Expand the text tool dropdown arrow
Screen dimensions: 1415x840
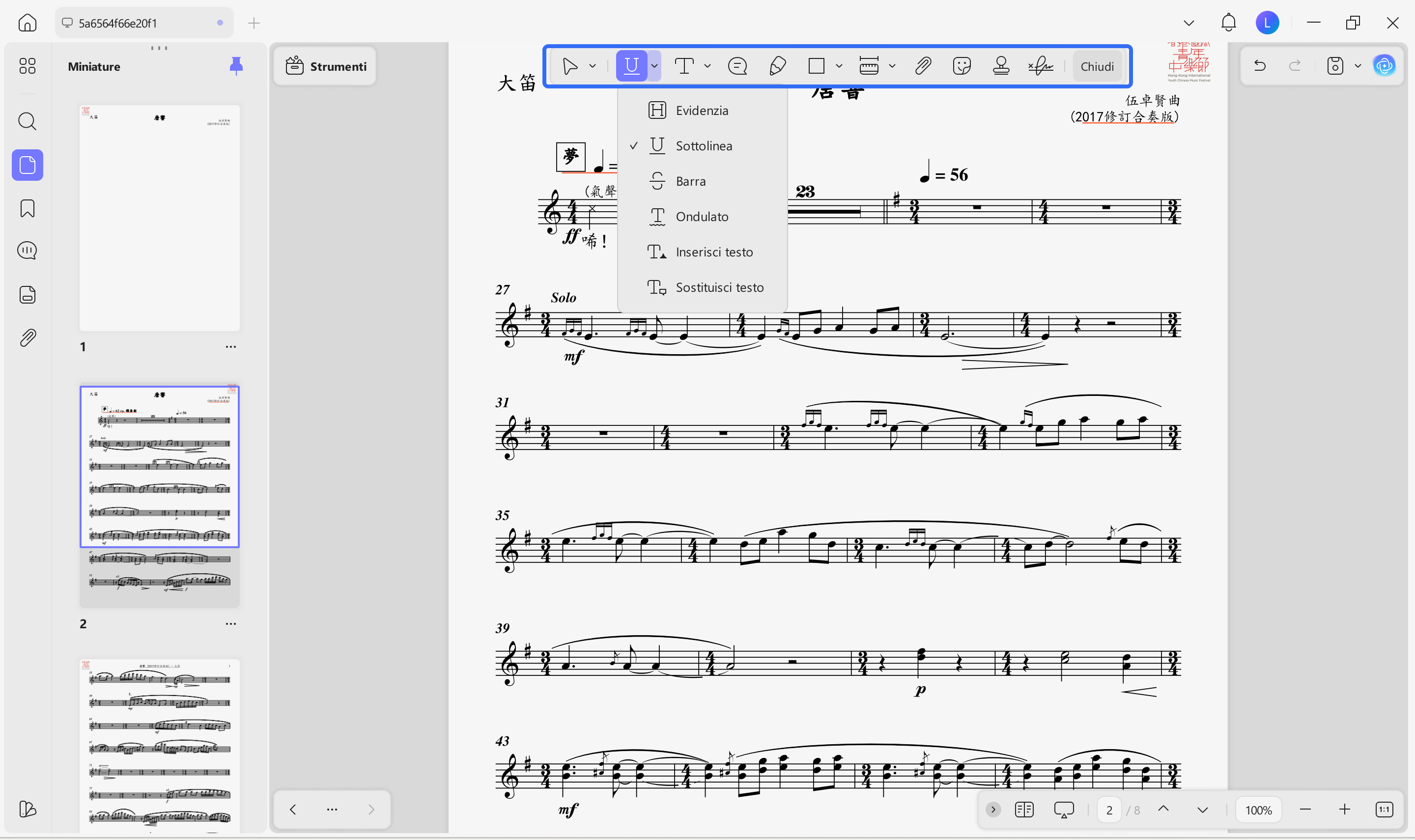(707, 66)
